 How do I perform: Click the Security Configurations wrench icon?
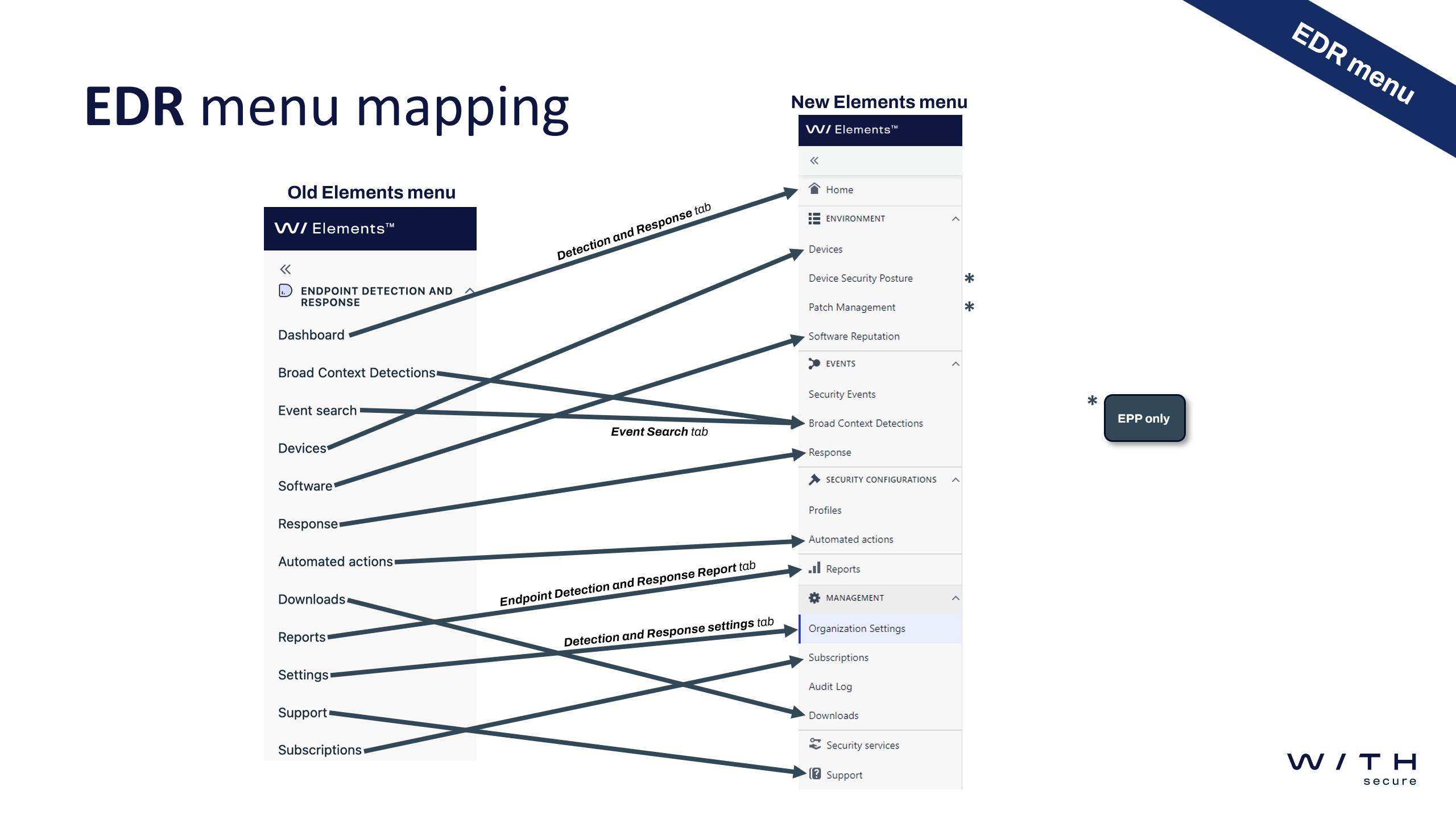pyautogui.click(x=814, y=479)
